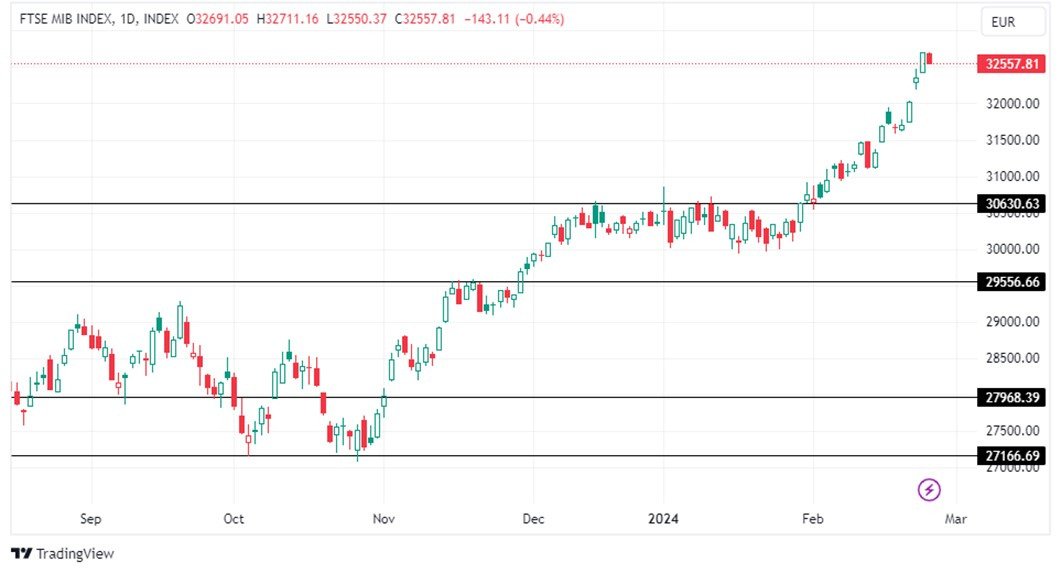Click the 2024 time axis label
Screen dimensions: 1061x573
[663, 519]
